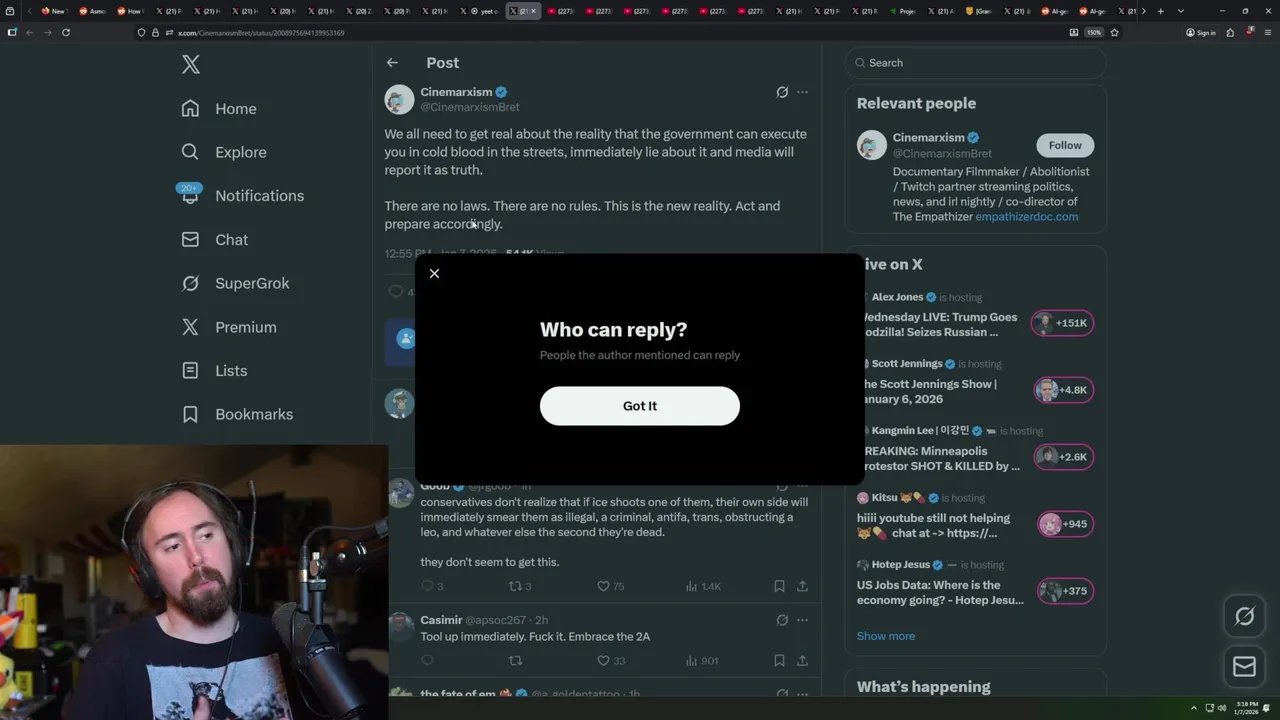The image size is (1280, 720).
Task: Open more options on Cinemarxism post
Action: [x=802, y=92]
